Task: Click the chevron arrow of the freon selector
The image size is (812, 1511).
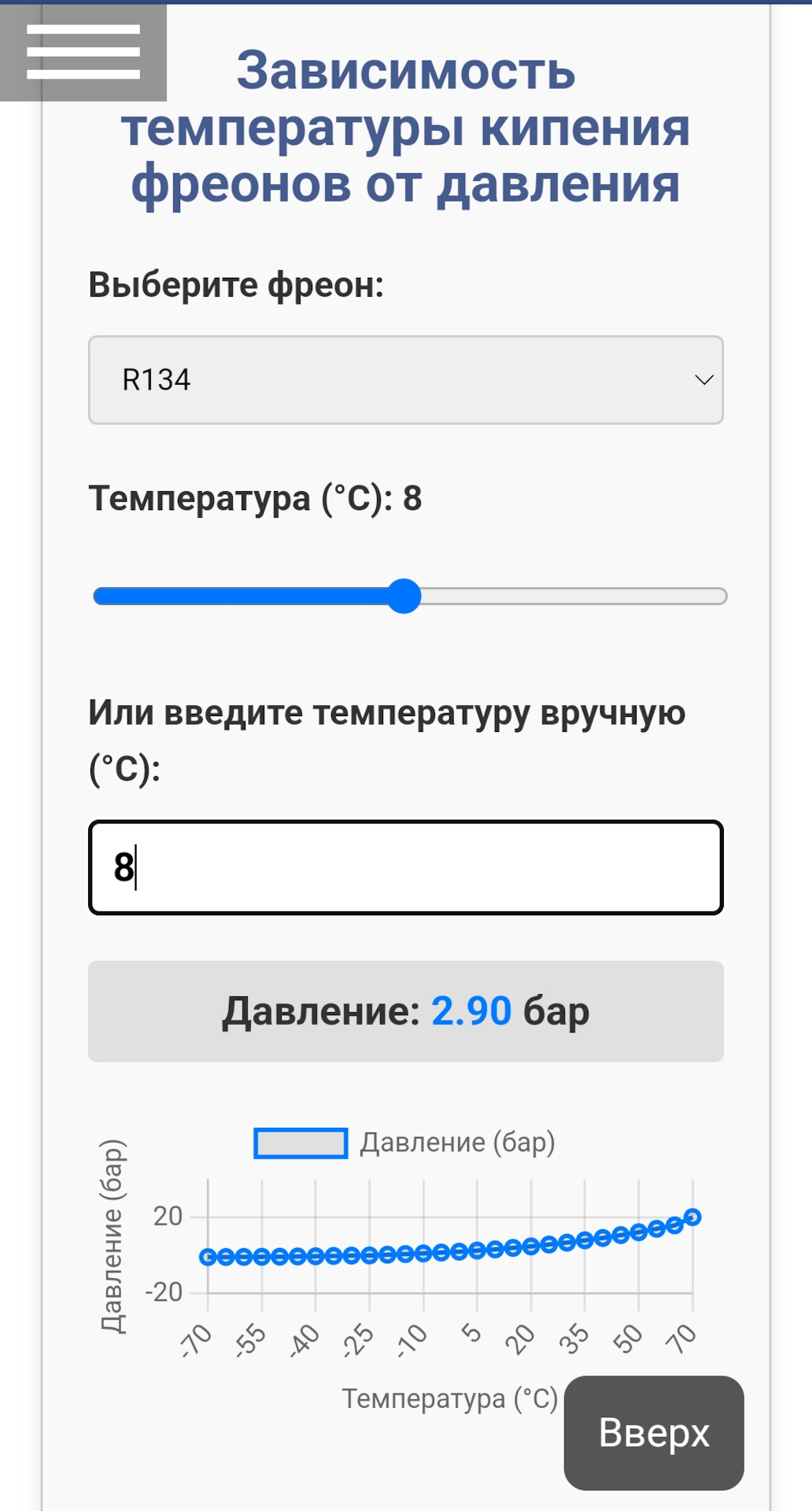Action: [703, 380]
